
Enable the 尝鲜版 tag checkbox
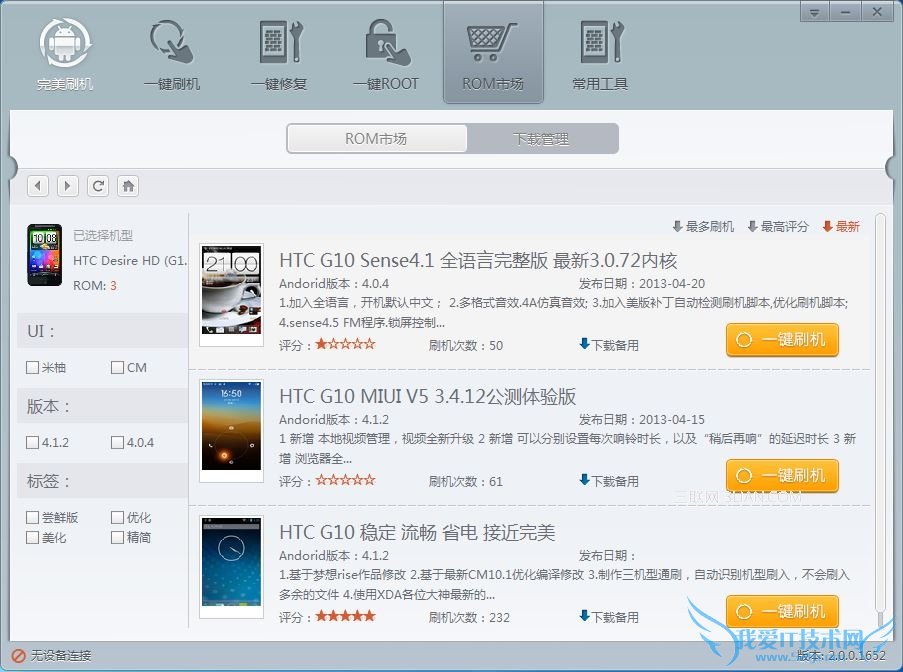click(32, 517)
